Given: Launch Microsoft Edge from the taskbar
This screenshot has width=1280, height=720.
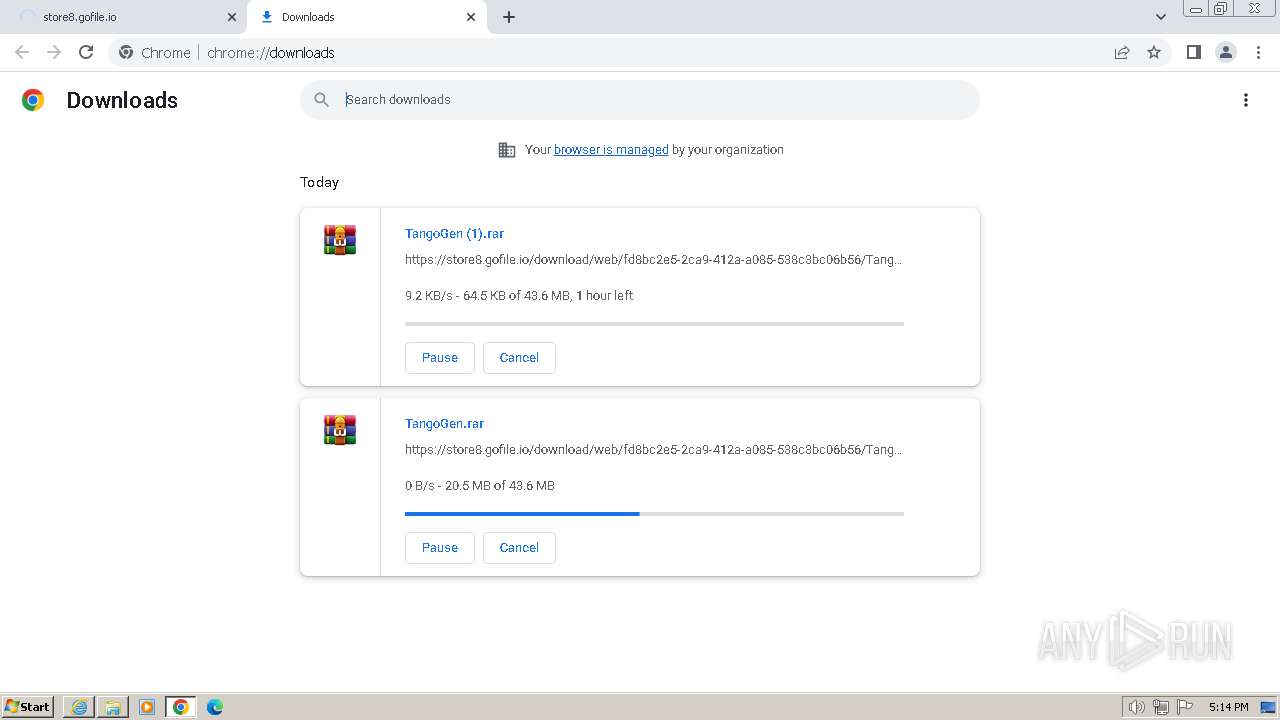Looking at the screenshot, I should pos(215,707).
